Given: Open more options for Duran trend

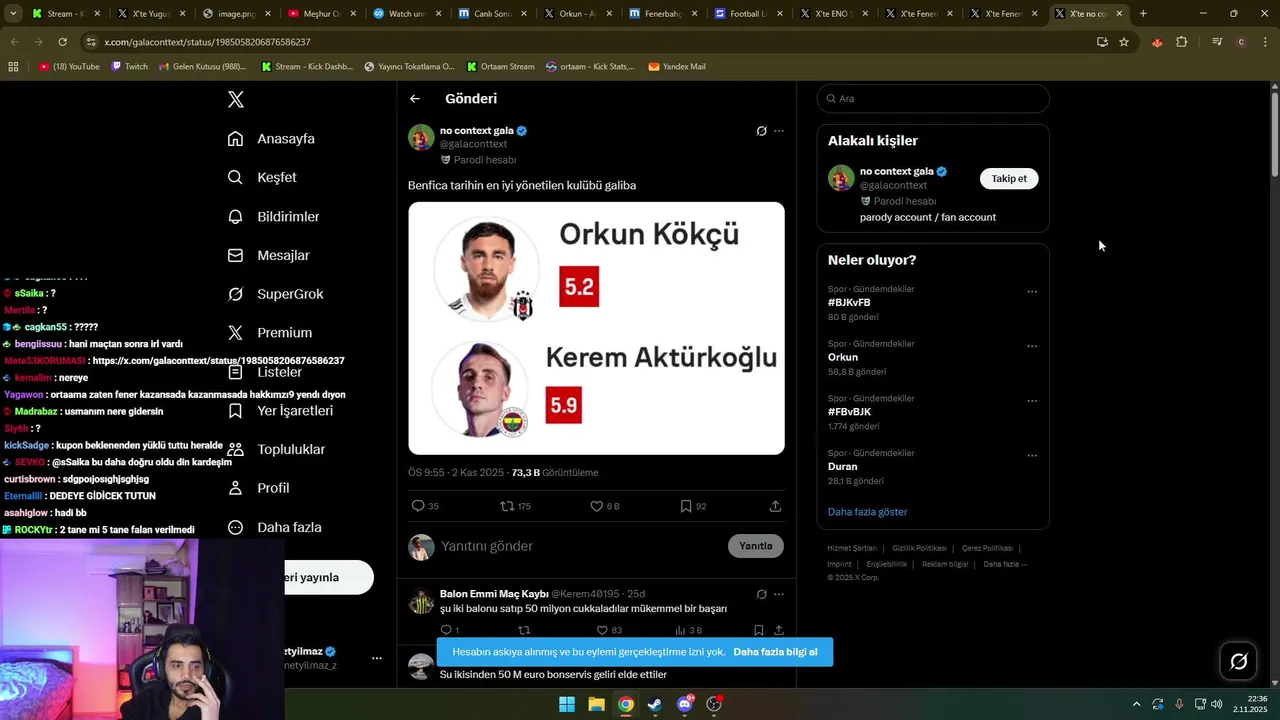Looking at the screenshot, I should (x=1032, y=456).
